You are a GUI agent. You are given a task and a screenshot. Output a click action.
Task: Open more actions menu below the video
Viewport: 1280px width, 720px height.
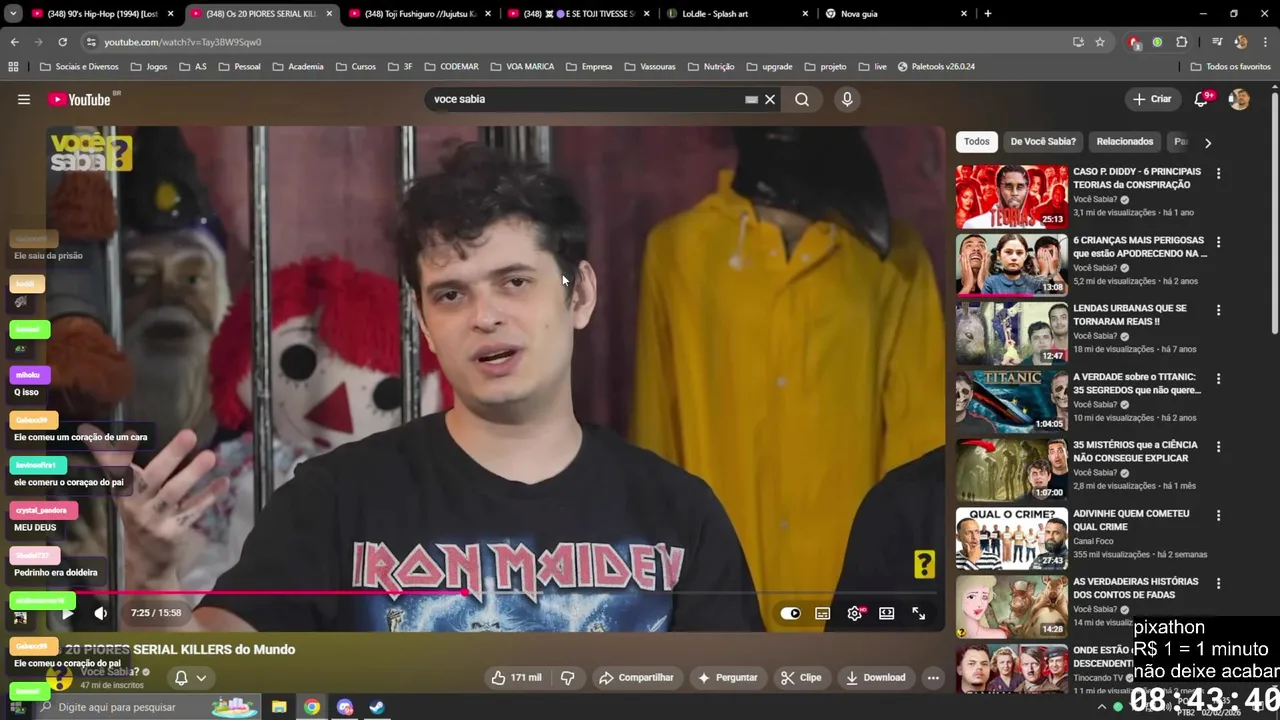[x=933, y=677]
